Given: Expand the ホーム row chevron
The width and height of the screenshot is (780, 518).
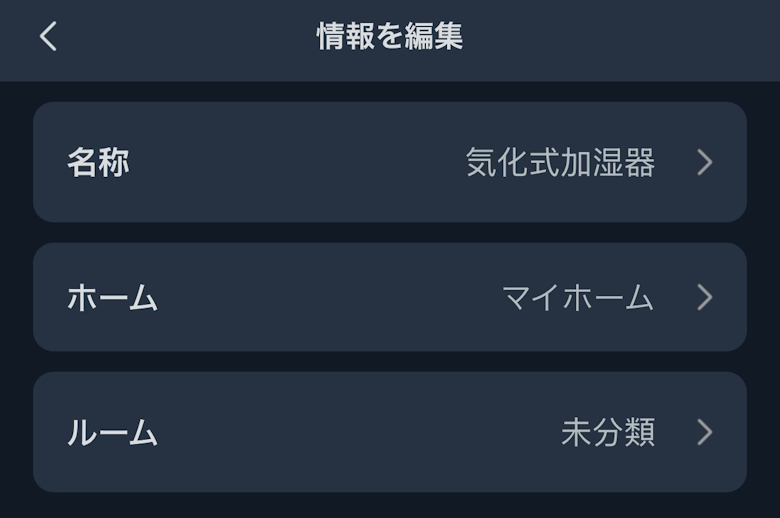Looking at the screenshot, I should point(705,297).
